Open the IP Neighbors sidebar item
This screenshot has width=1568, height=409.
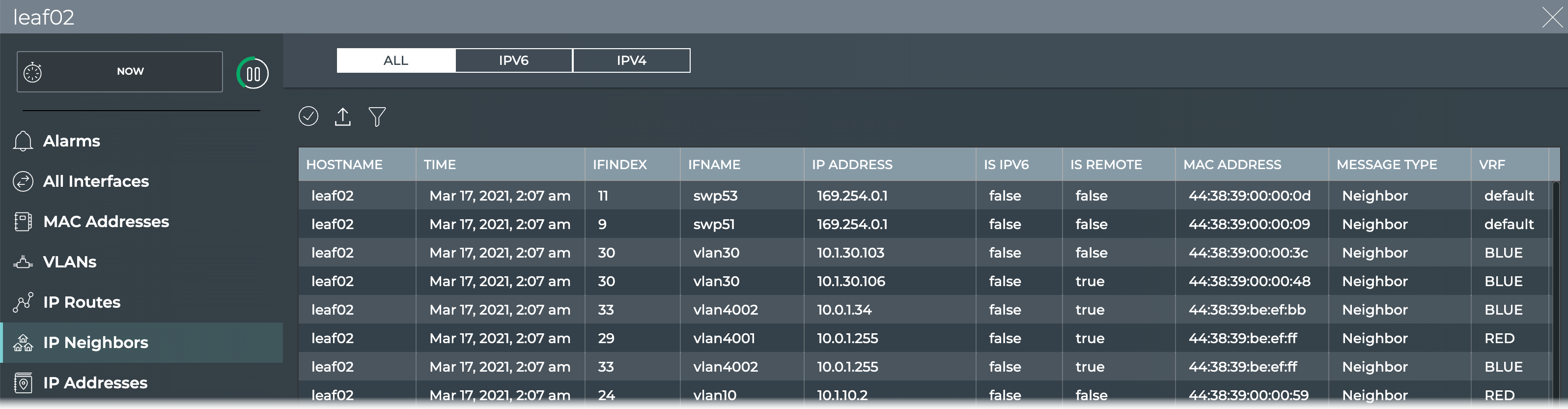(x=96, y=343)
